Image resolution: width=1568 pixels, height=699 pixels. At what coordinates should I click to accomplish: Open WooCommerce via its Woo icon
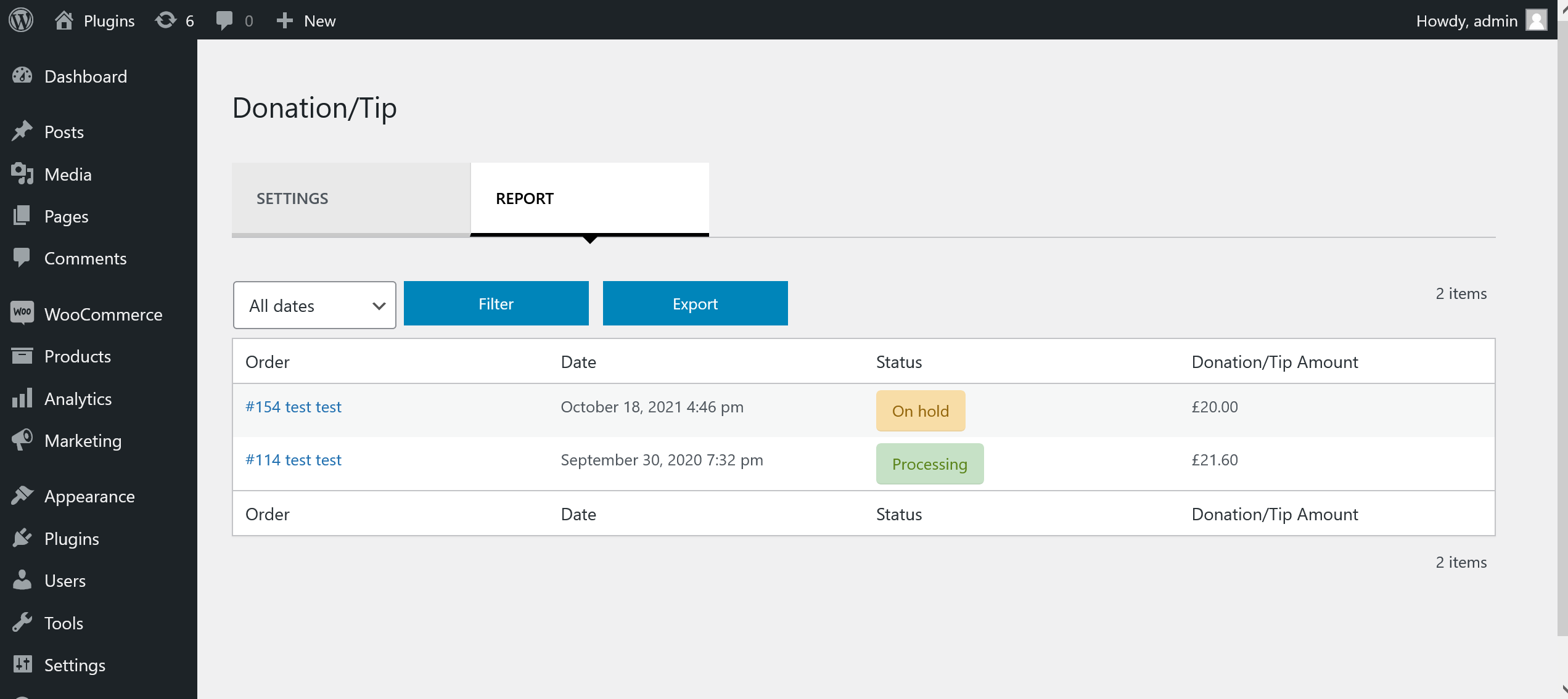22,313
